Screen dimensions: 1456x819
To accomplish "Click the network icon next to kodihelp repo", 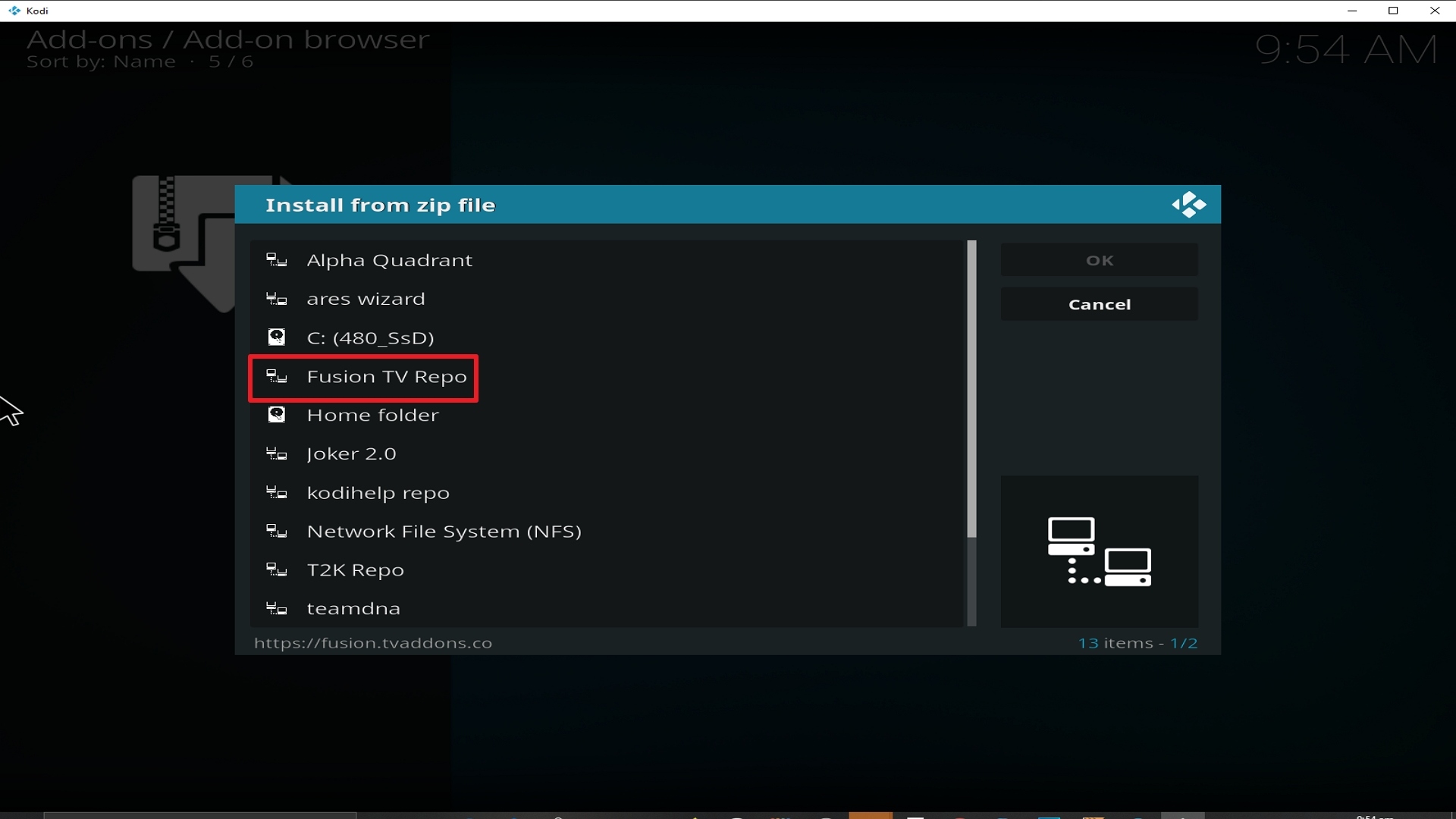I will [x=276, y=493].
